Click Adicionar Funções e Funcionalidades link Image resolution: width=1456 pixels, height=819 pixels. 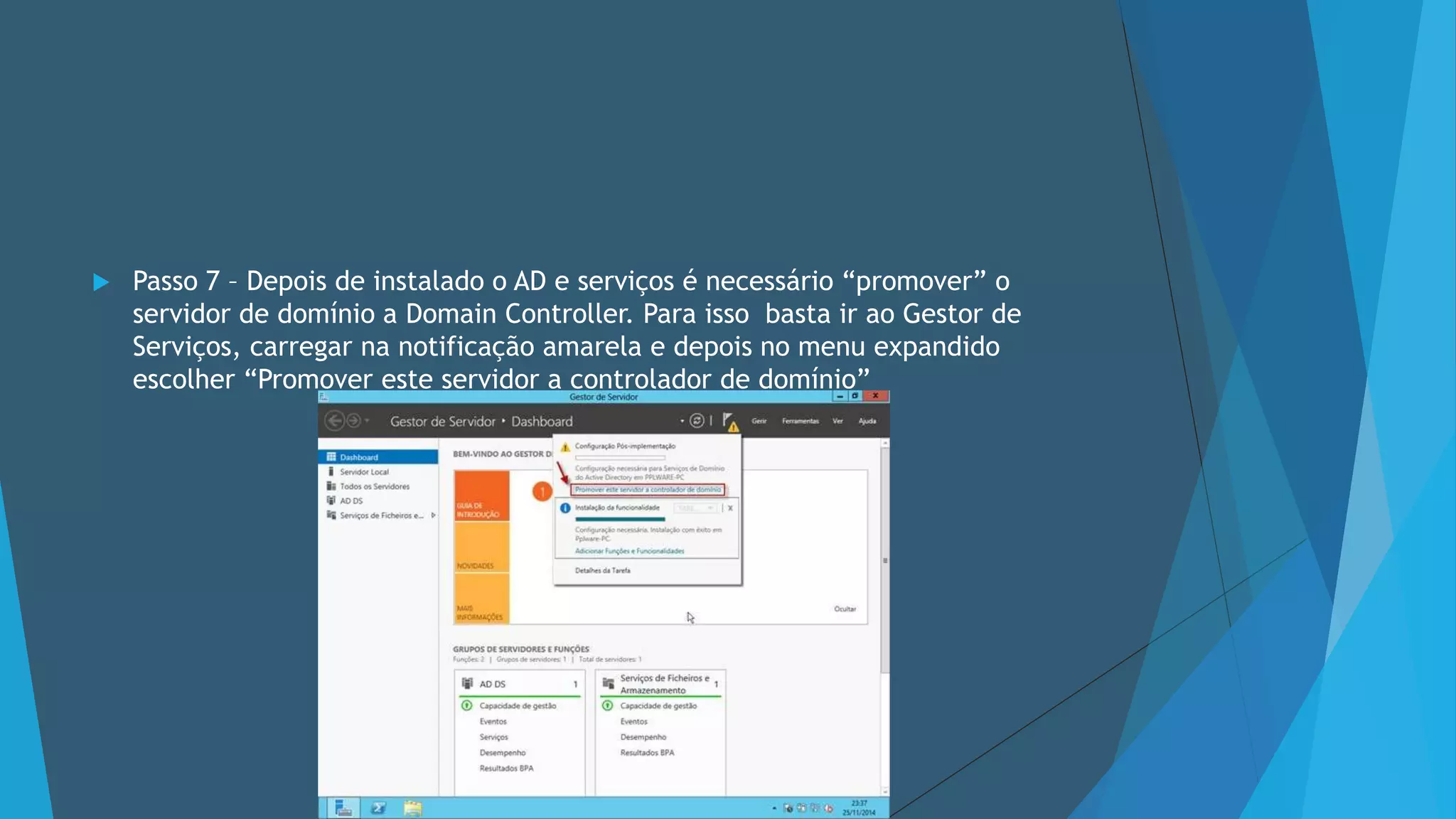coord(629,551)
